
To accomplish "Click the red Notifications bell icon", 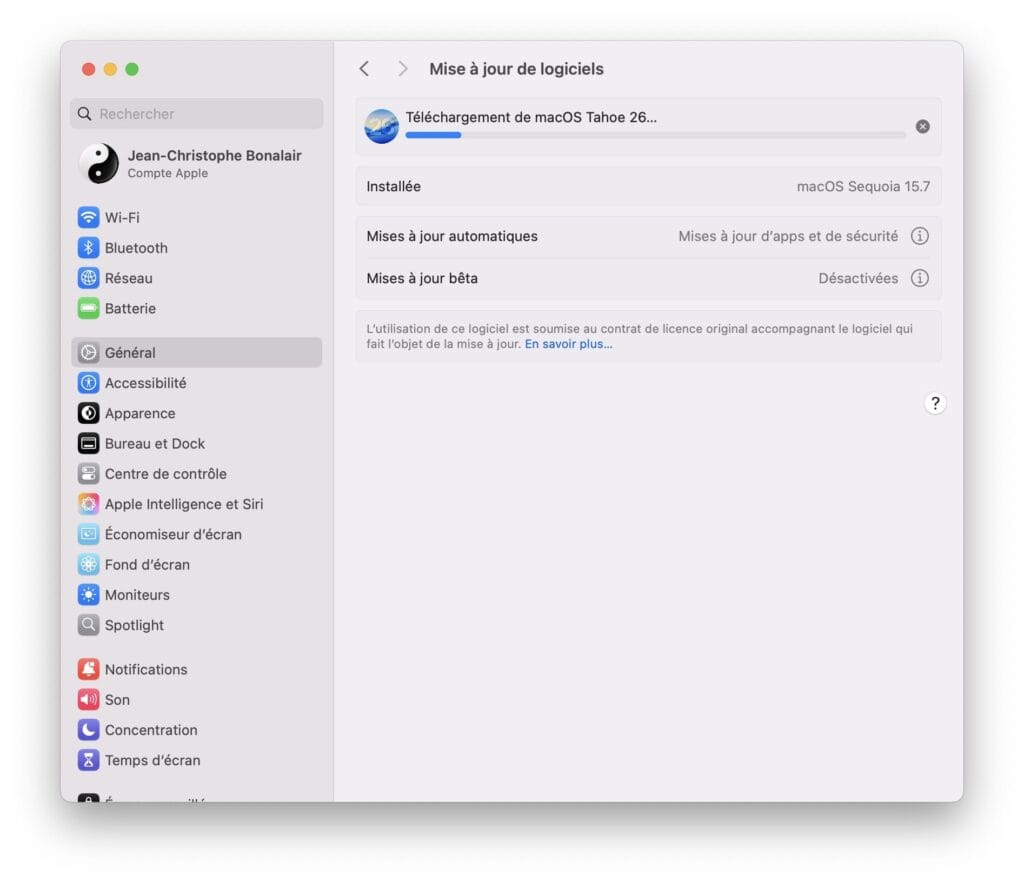I will [x=88, y=669].
